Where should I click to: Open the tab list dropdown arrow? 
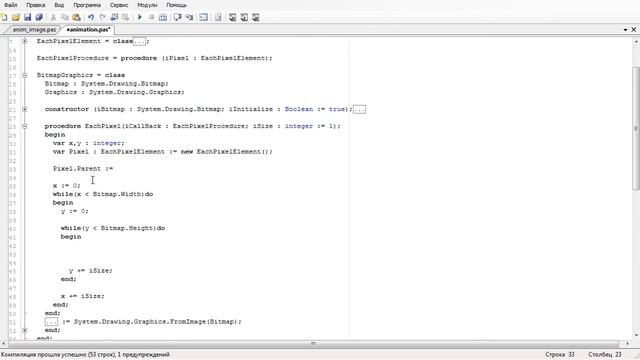(625, 30)
